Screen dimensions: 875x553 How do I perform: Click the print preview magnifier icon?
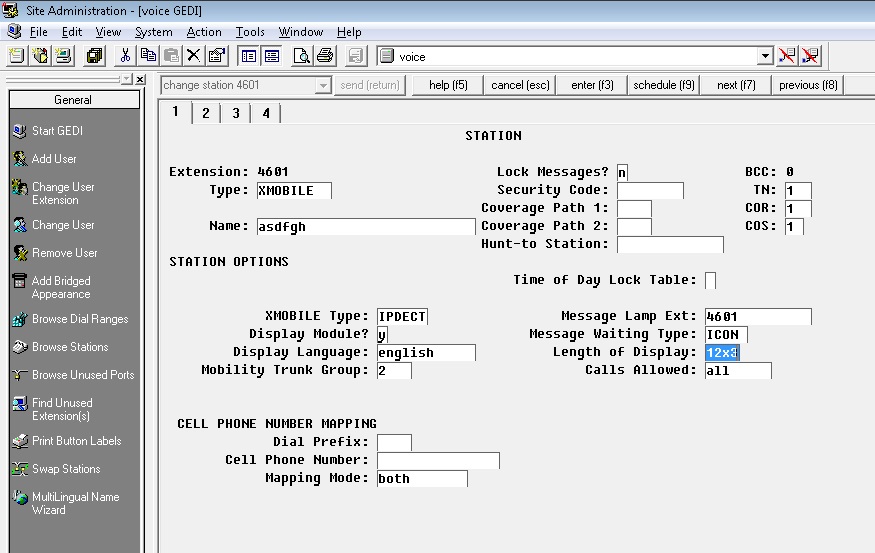pyautogui.click(x=301, y=56)
